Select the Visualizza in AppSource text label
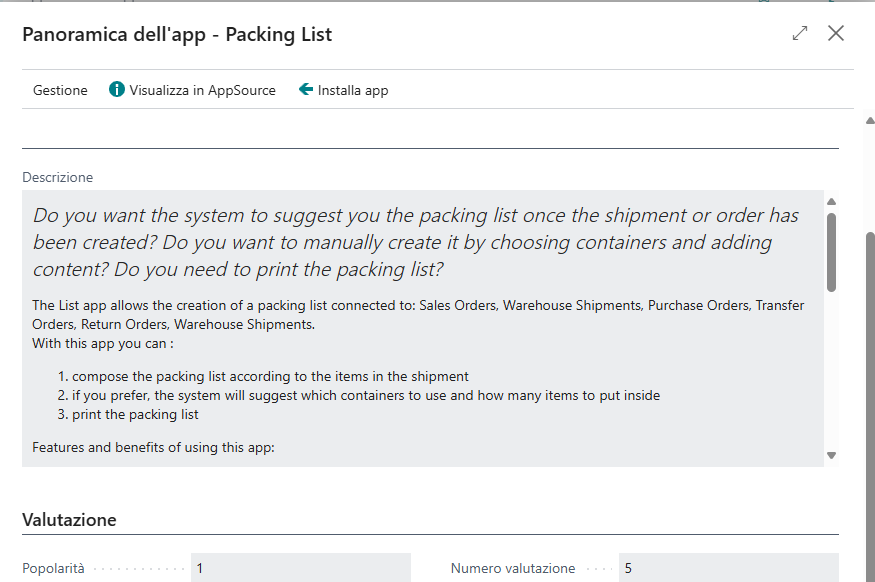The image size is (875, 582). [x=202, y=90]
